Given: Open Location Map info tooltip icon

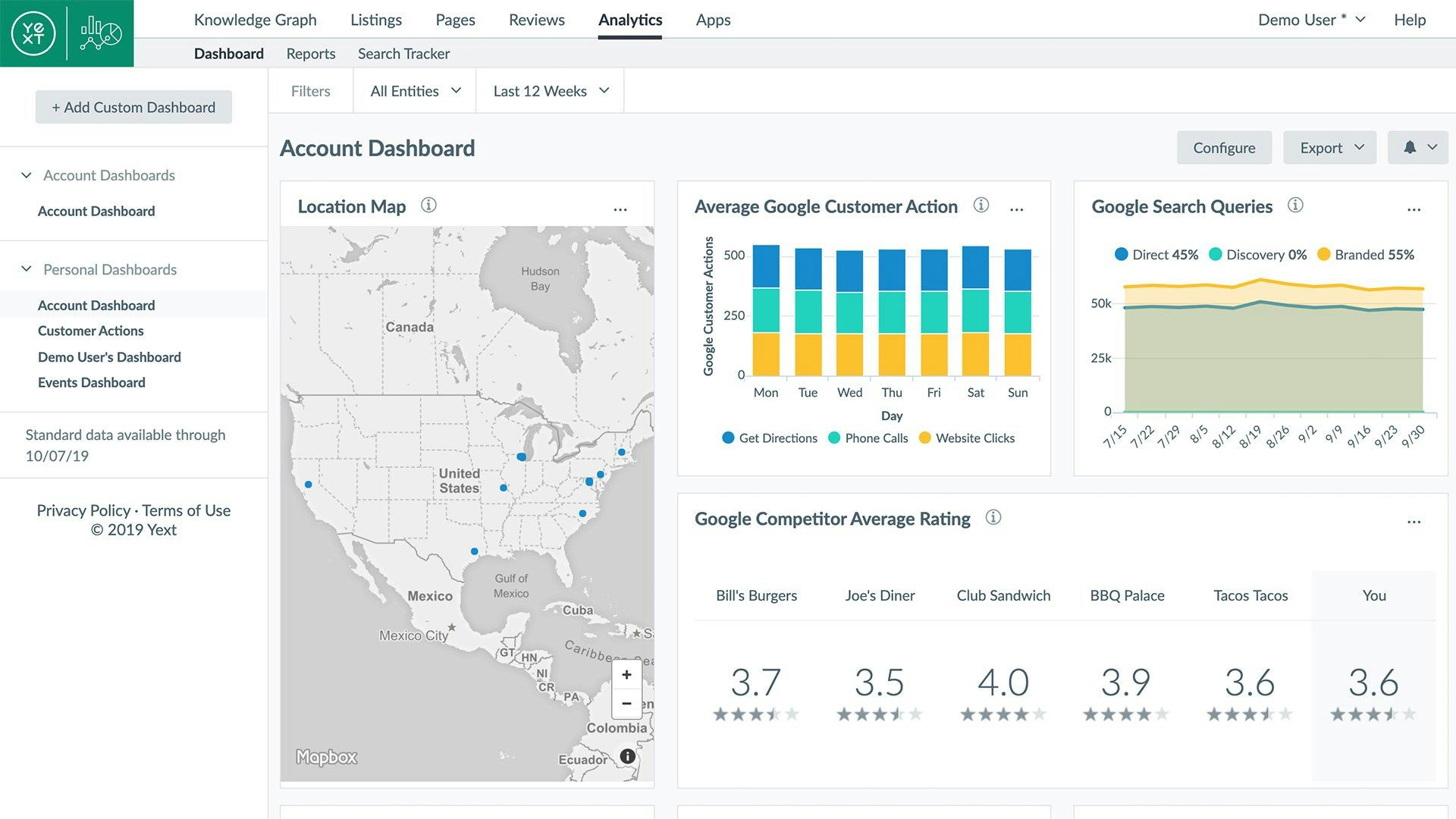Looking at the screenshot, I should [x=428, y=206].
